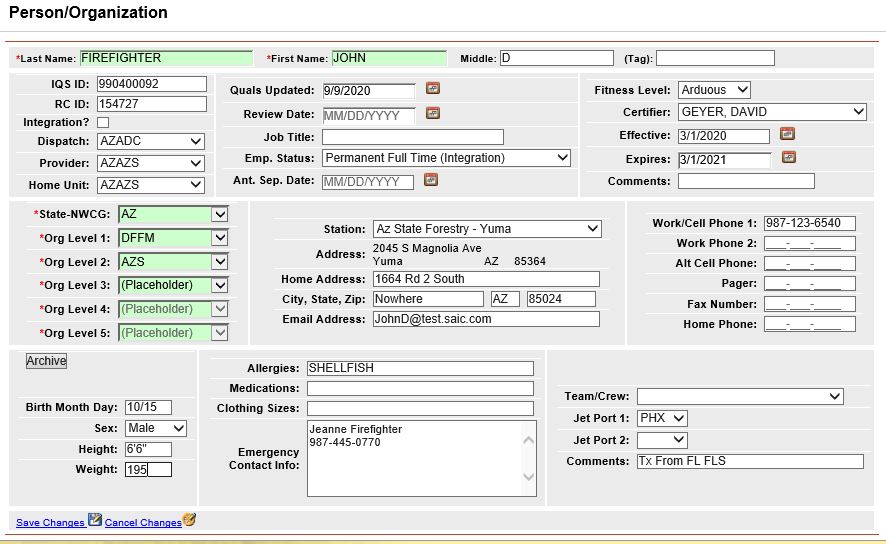
Task: Click the Ant. Sep. Date field
Action: point(368,182)
